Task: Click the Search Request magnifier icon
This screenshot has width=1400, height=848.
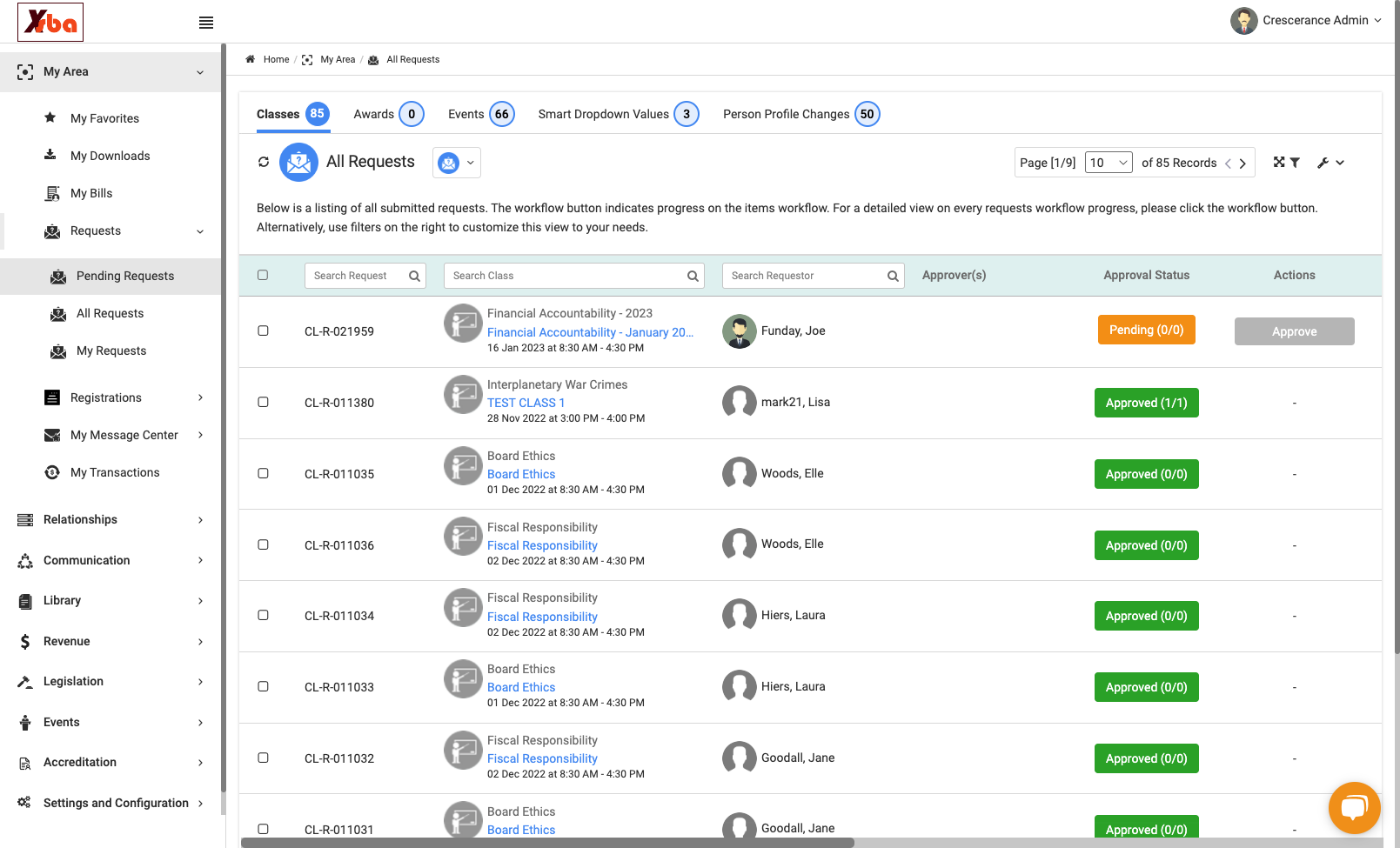Action: (x=415, y=276)
